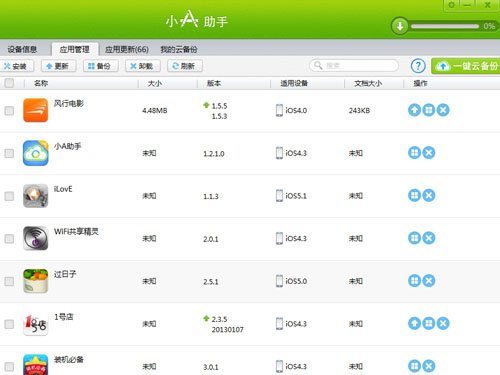Image resolution: width=500 pixels, height=375 pixels.
Task: Sort by the 适用设备 column header
Action: pyautogui.click(x=294, y=83)
